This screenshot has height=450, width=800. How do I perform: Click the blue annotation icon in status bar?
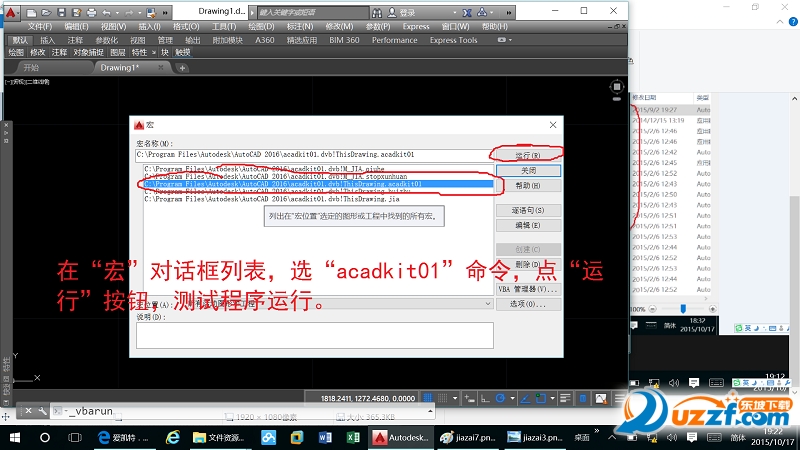[x=583, y=398]
